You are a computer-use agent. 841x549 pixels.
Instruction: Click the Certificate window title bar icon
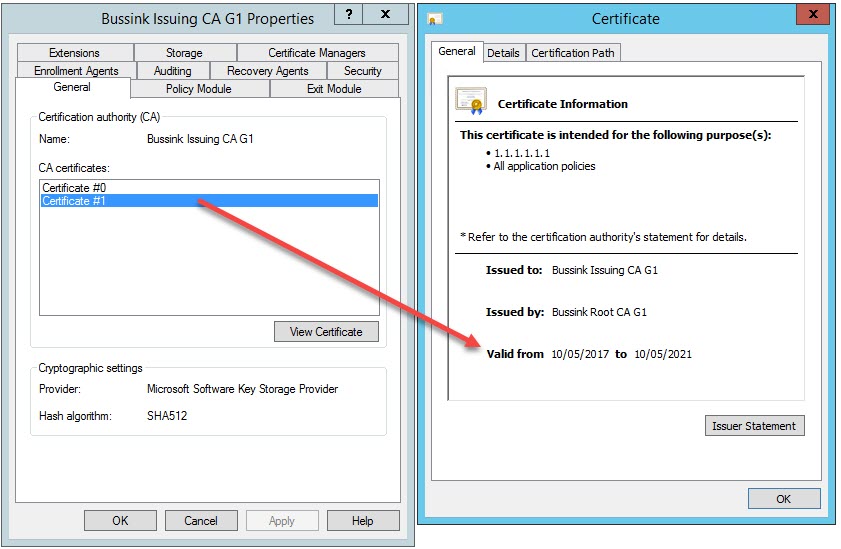point(436,19)
